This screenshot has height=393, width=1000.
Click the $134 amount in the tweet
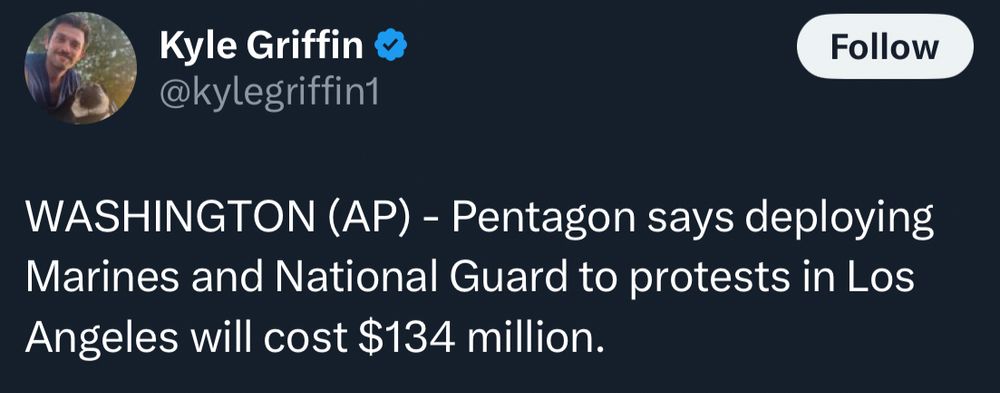[x=409, y=339]
